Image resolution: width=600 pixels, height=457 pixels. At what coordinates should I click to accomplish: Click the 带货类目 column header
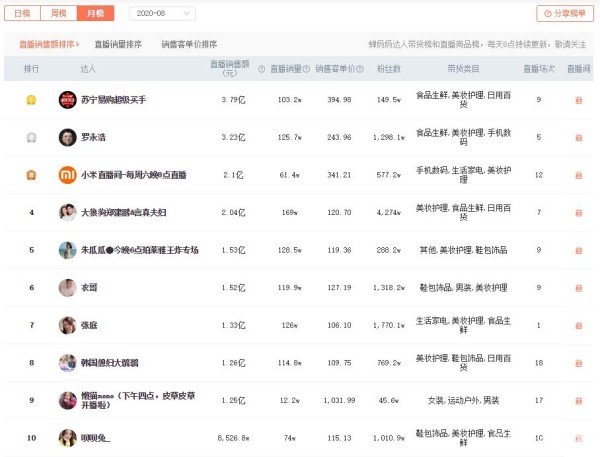click(x=463, y=69)
